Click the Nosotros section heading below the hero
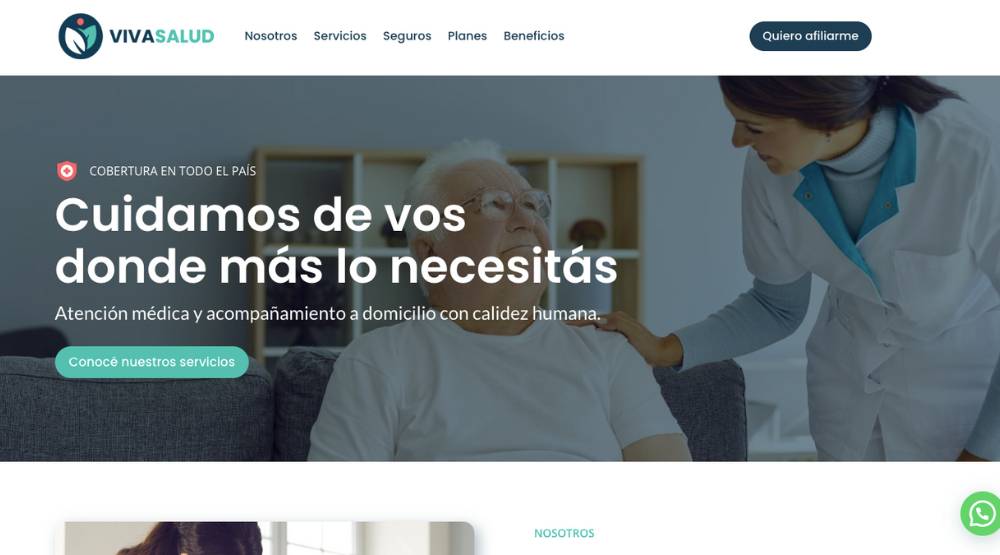The image size is (1000, 555). [564, 533]
